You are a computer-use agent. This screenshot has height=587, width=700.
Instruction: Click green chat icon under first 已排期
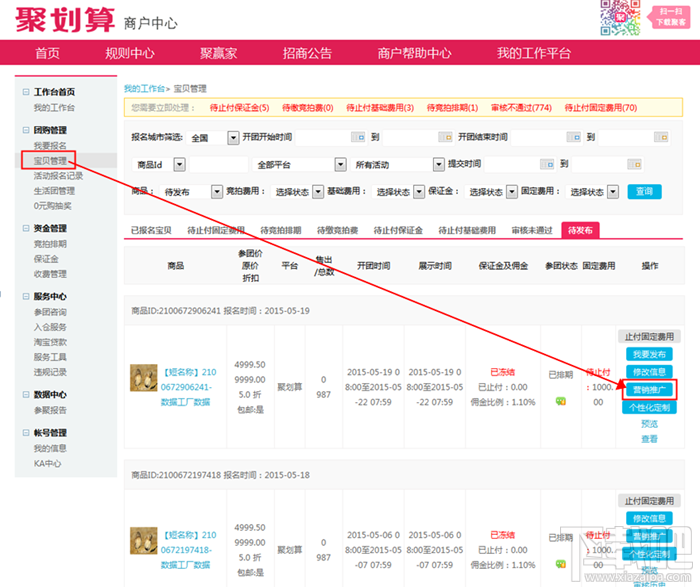(561, 401)
